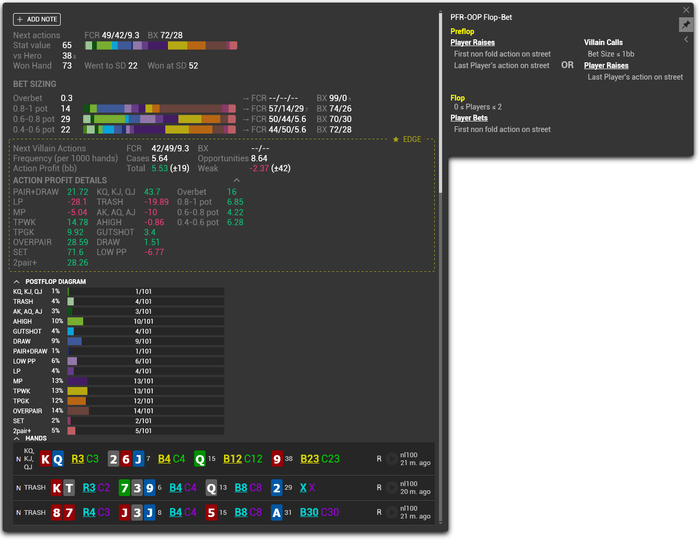700x540 pixels.
Task: Click the EDGE star icon
Action: click(396, 140)
